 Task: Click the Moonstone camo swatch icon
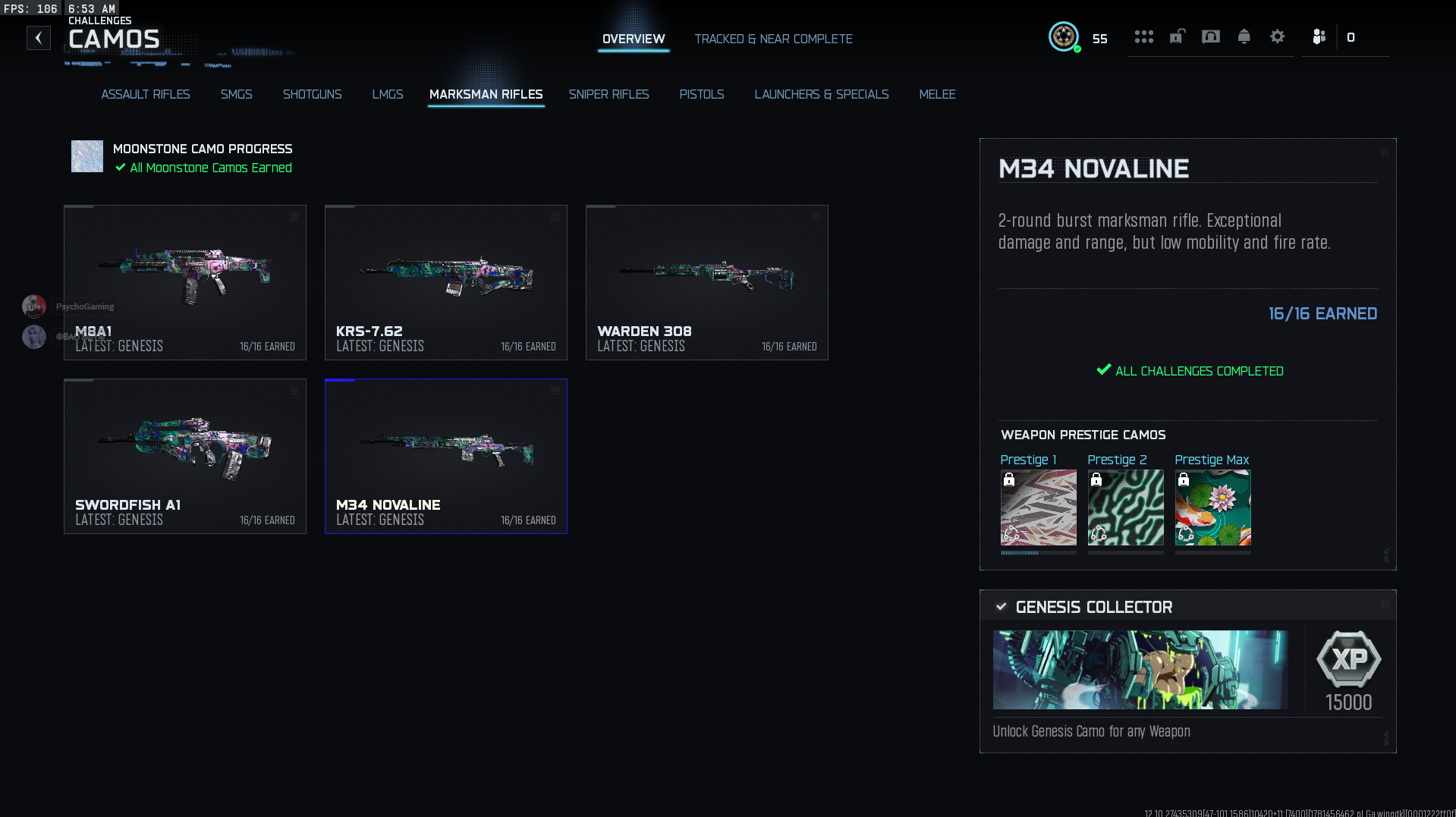87,156
